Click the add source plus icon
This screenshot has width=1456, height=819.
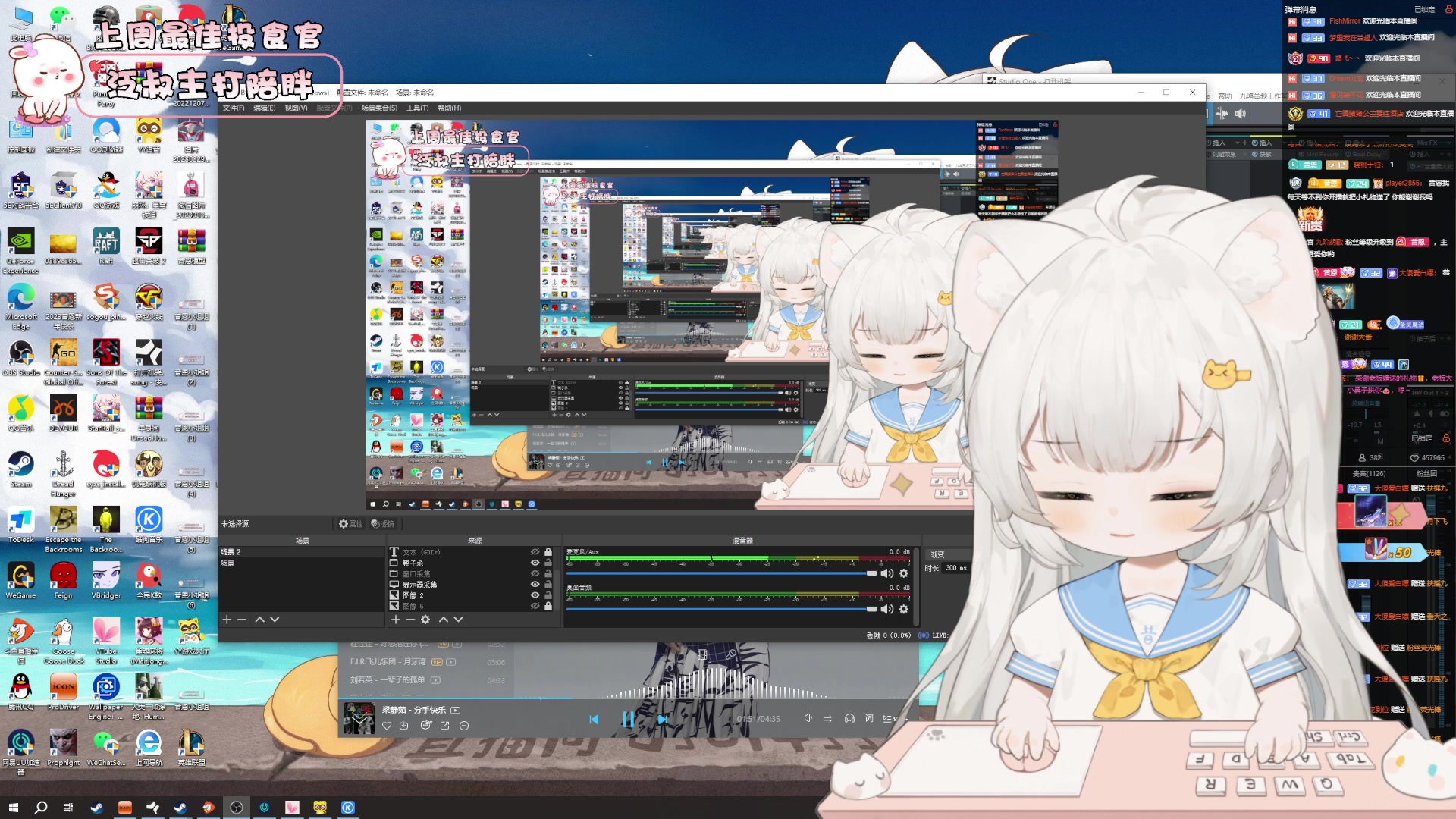(x=395, y=620)
